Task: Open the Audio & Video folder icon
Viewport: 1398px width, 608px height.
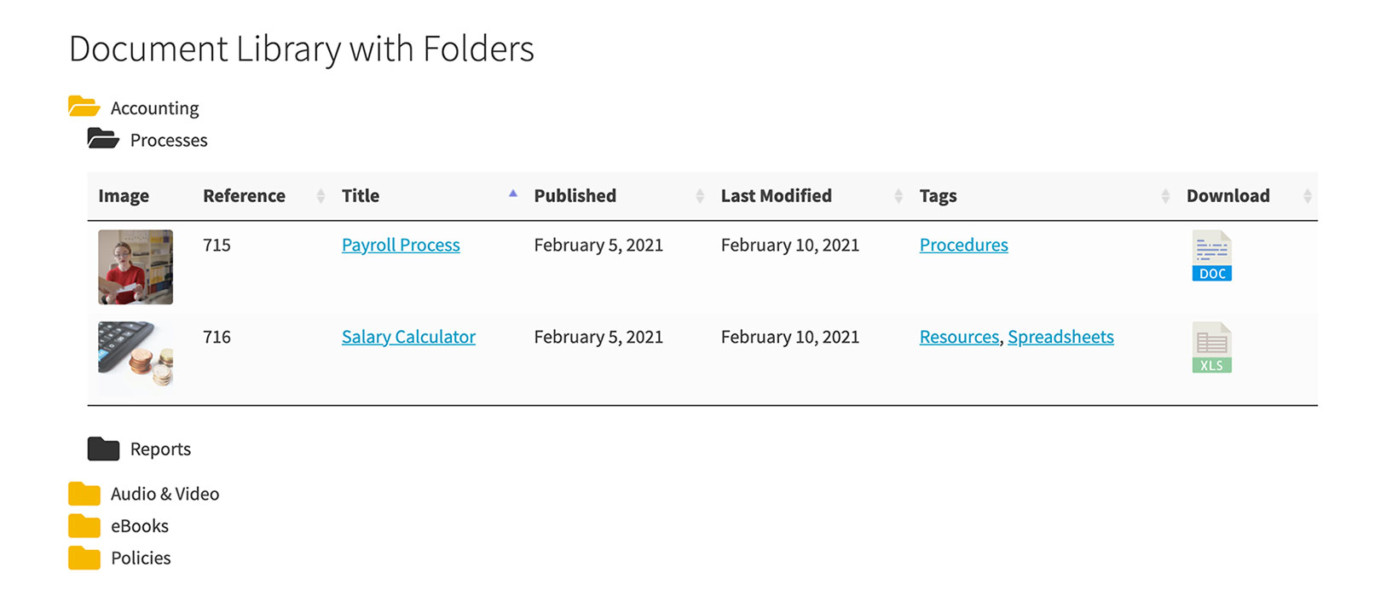Action: pyautogui.click(x=84, y=492)
